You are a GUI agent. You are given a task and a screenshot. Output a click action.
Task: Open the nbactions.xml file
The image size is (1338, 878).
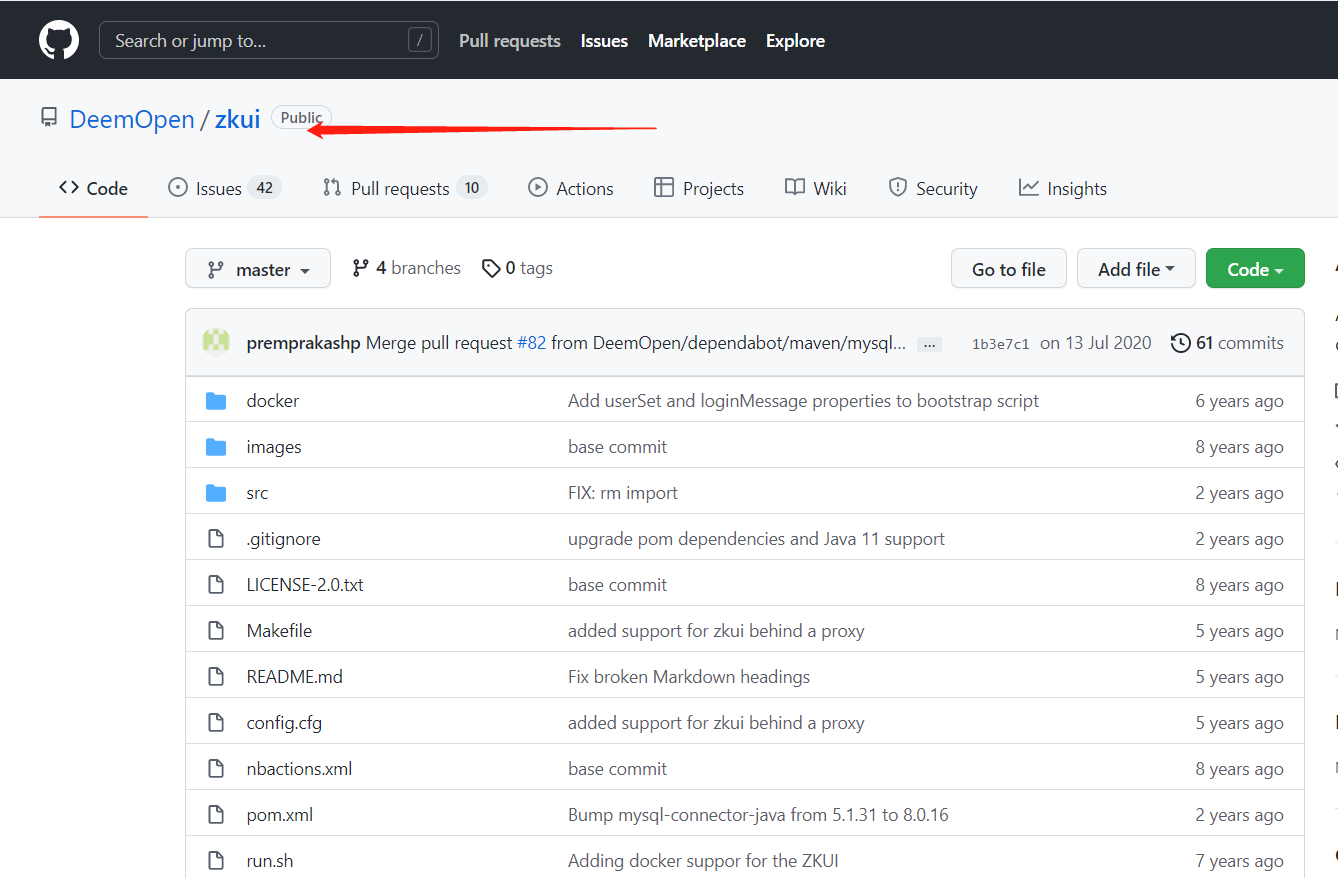(x=299, y=769)
